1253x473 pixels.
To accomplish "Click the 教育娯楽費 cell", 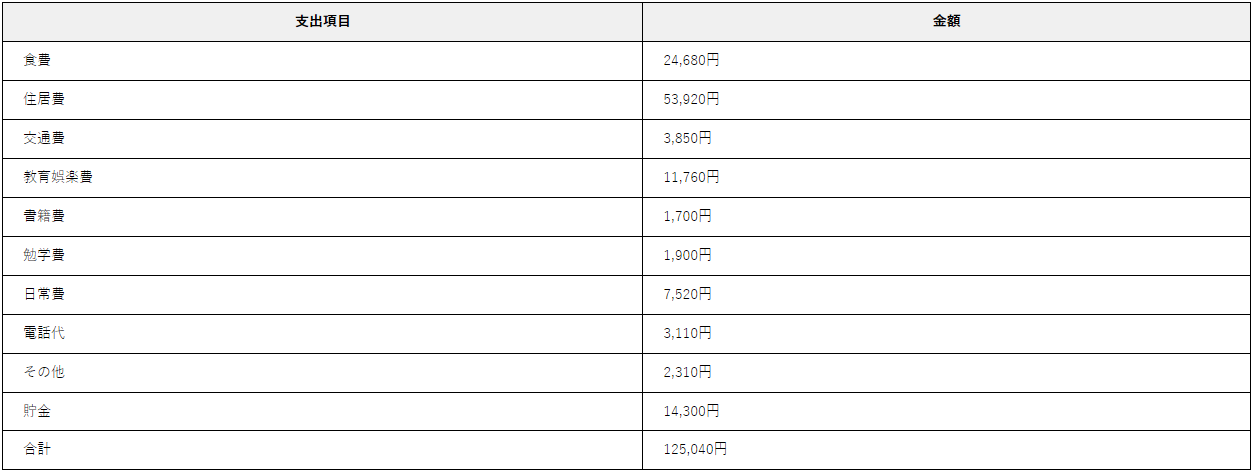I will pyautogui.click(x=322, y=177).
